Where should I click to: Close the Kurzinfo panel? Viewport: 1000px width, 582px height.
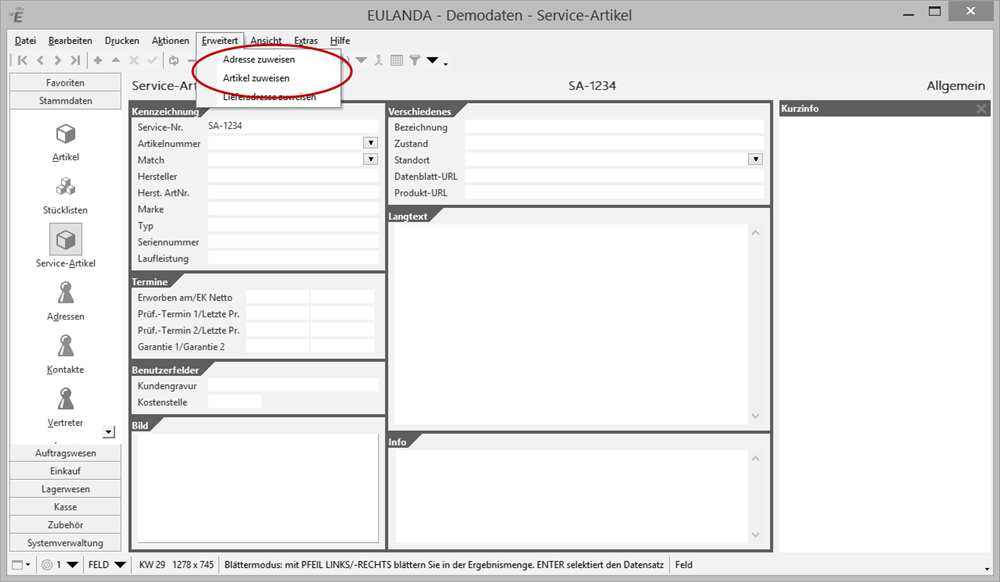pyautogui.click(x=982, y=109)
